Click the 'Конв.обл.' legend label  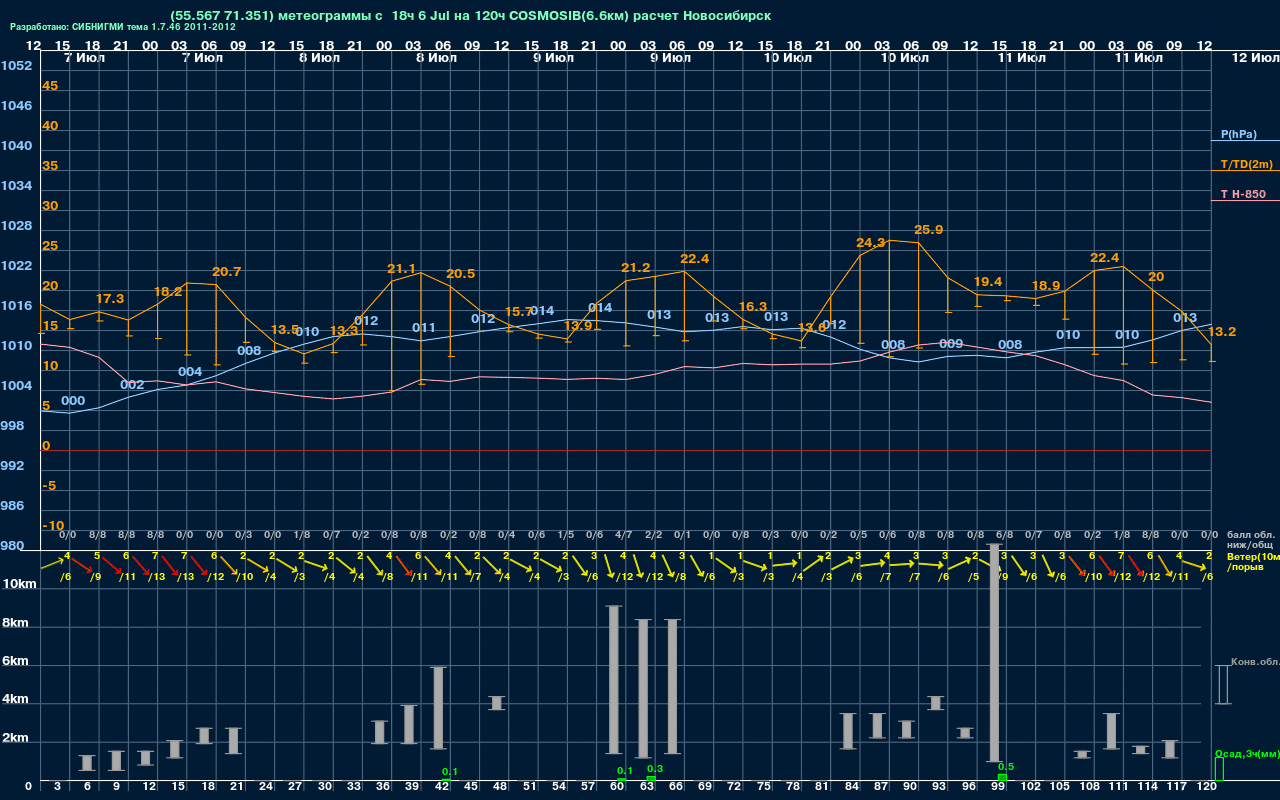(x=1254, y=662)
